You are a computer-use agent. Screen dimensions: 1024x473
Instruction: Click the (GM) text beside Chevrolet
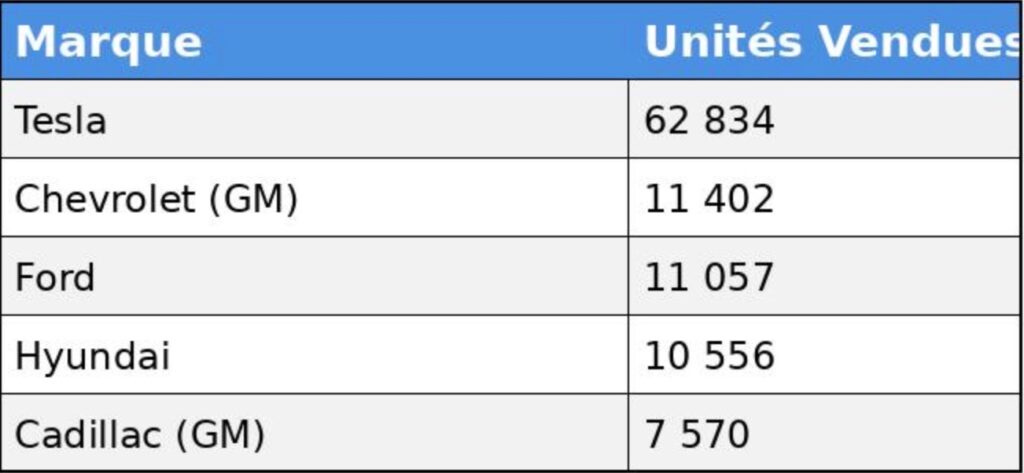(253, 199)
